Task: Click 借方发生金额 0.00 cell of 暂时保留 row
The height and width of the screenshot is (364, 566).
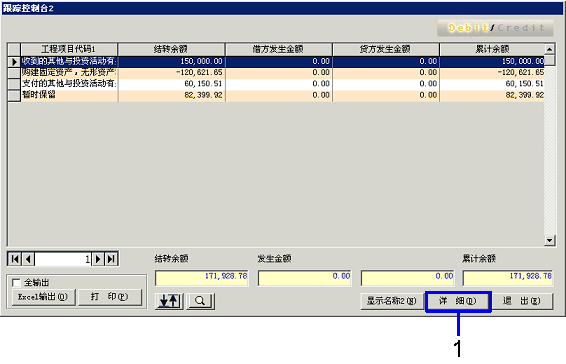Action: click(278, 95)
